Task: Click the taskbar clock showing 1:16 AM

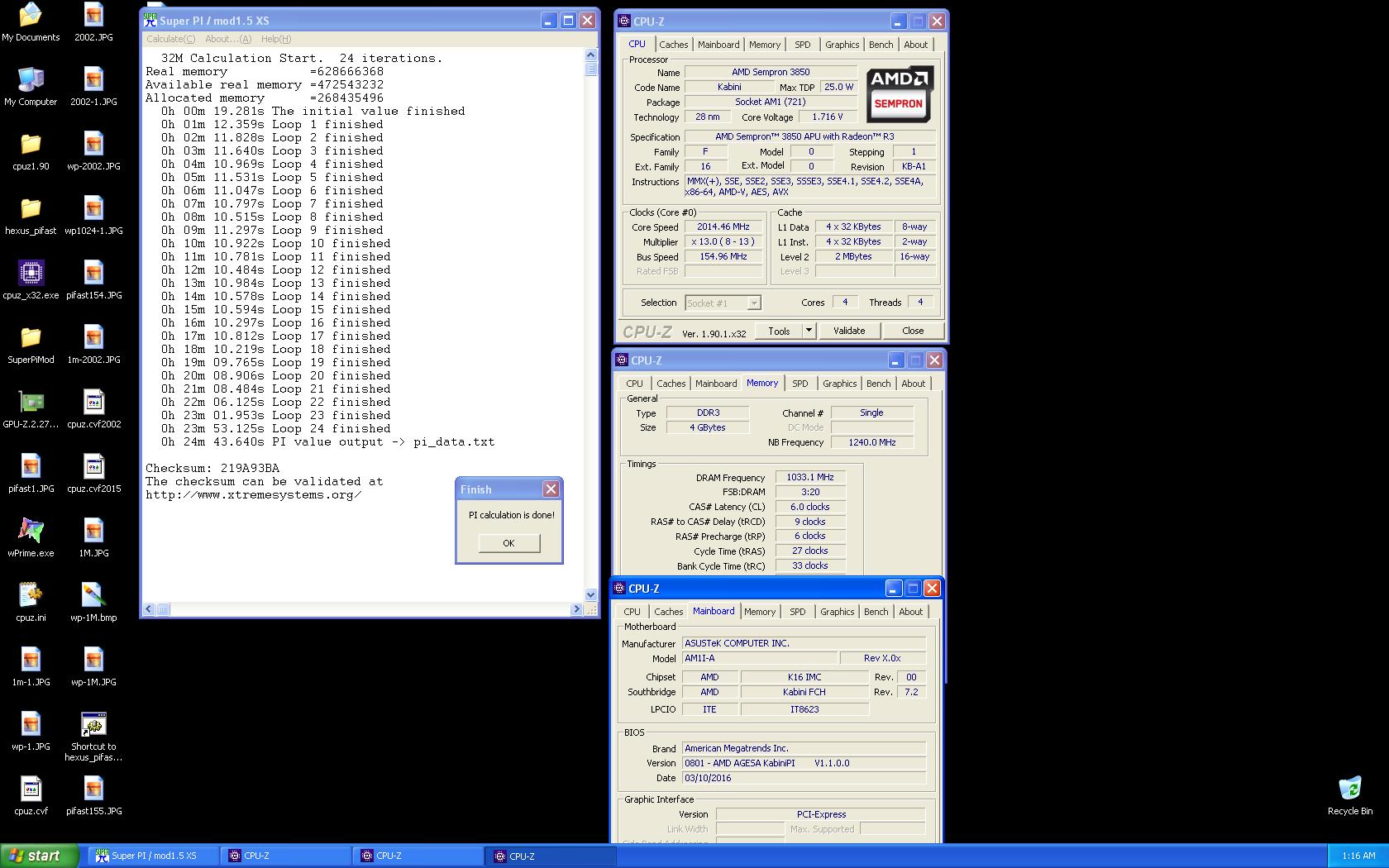Action: [1358, 856]
